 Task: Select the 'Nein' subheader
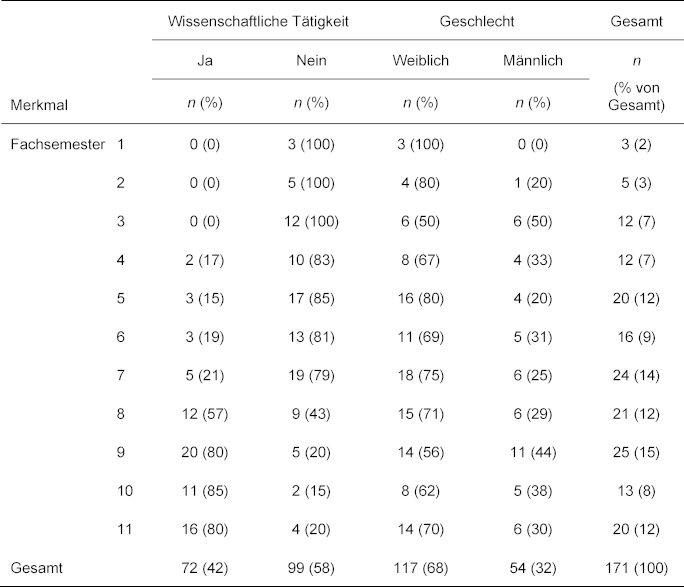click(311, 60)
